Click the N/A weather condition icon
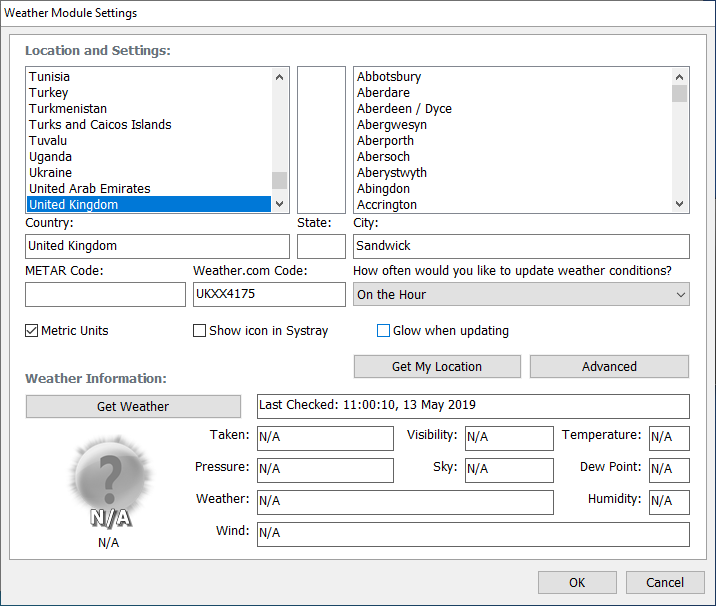Screen dimensions: 716x606 pos(108,486)
